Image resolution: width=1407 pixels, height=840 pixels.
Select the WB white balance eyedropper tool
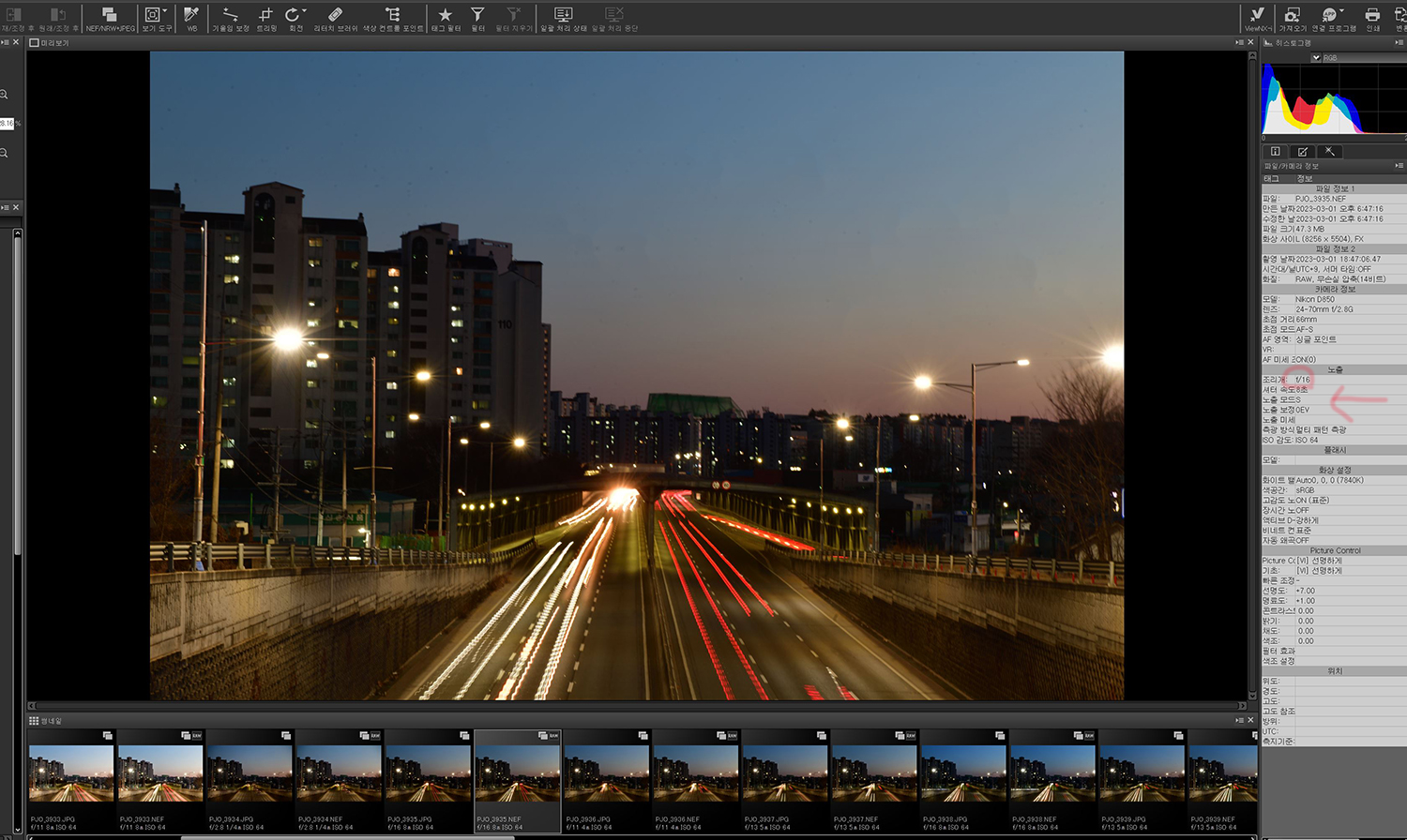coord(191,16)
